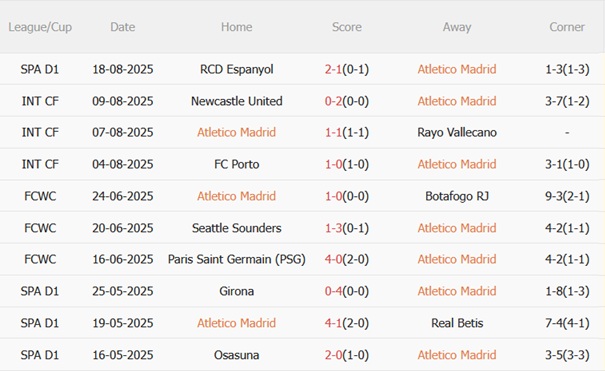Click the League/Cup column header
Image resolution: width=605 pixels, height=371 pixels.
coord(40,27)
